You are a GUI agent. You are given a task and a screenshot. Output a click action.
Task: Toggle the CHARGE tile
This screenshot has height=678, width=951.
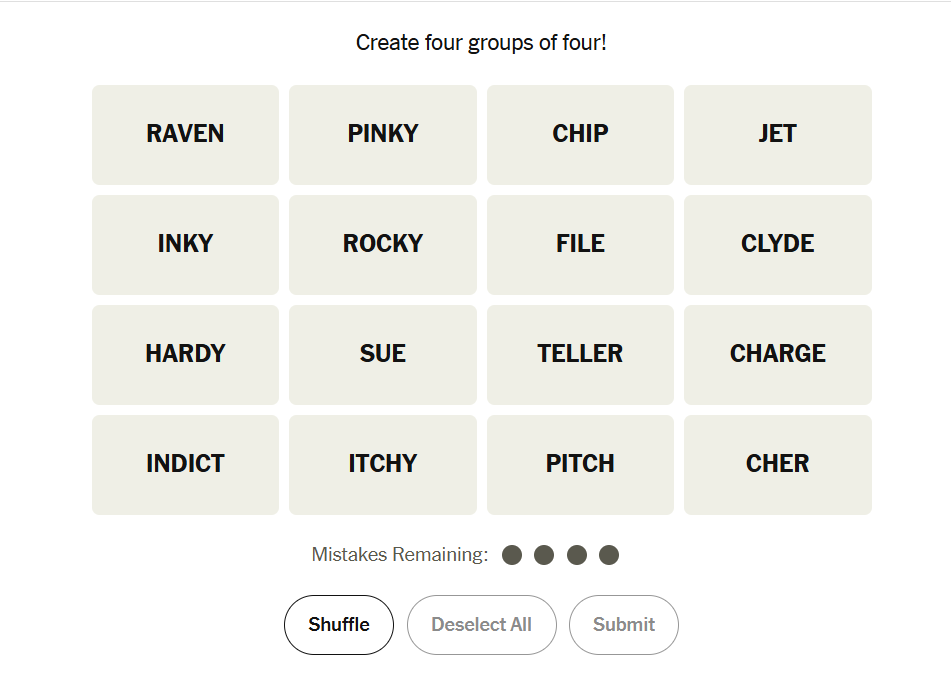(777, 355)
